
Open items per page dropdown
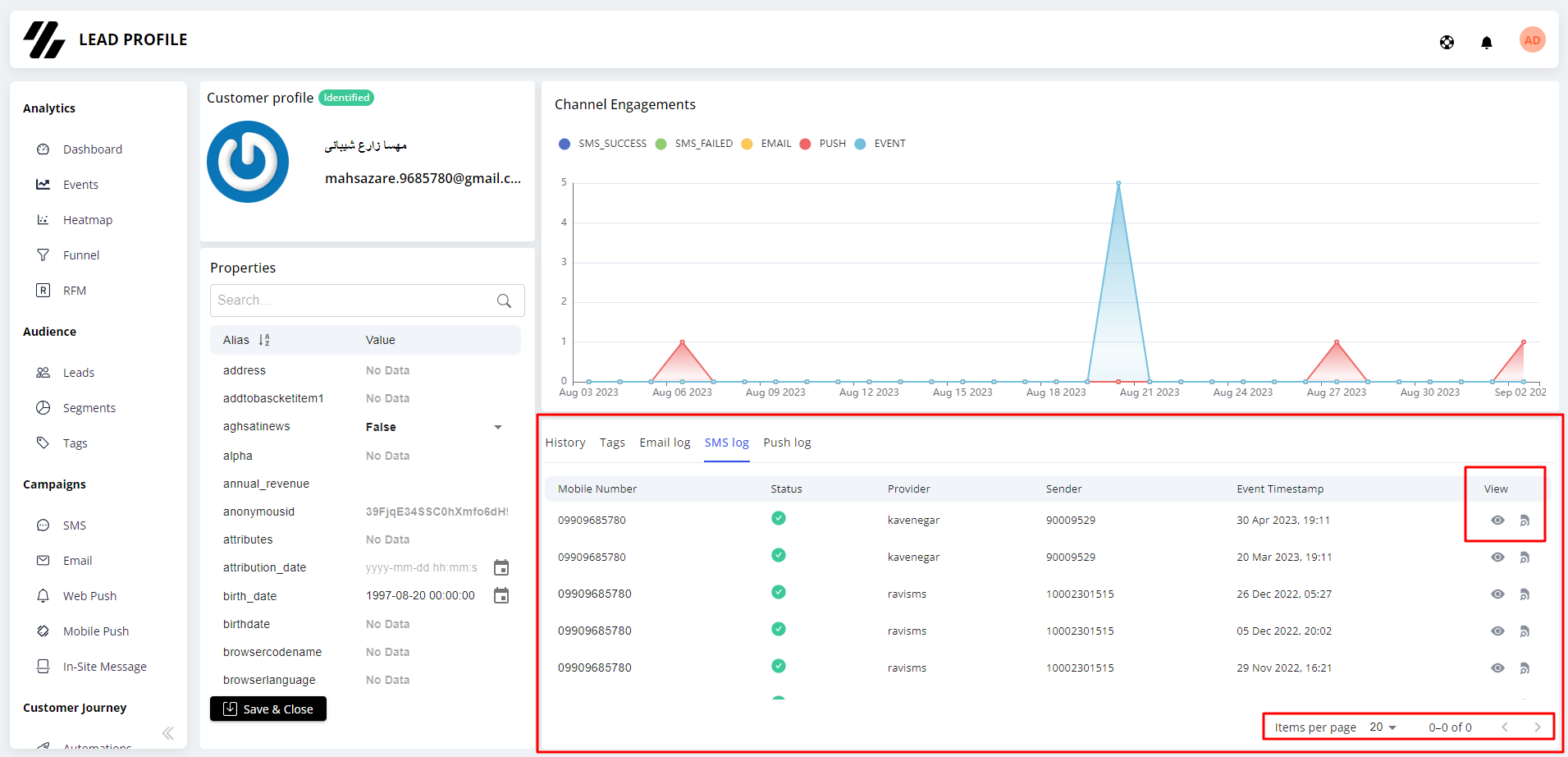[x=1383, y=727]
